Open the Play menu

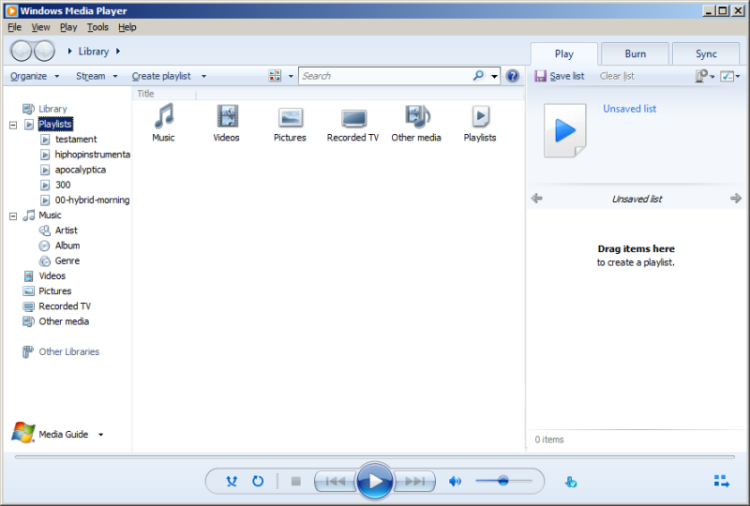(68, 27)
